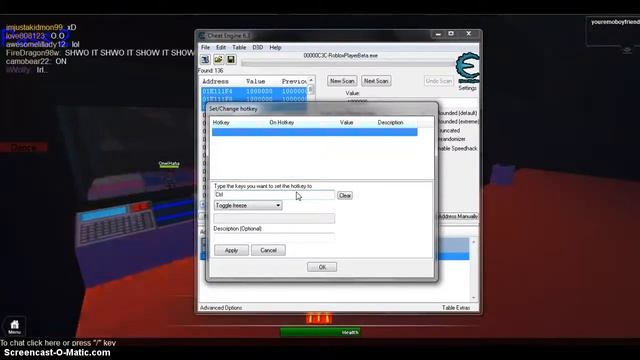Image resolution: width=640 pixels, height=360 pixels.
Task: Open the Edit menu
Action: pos(221,47)
